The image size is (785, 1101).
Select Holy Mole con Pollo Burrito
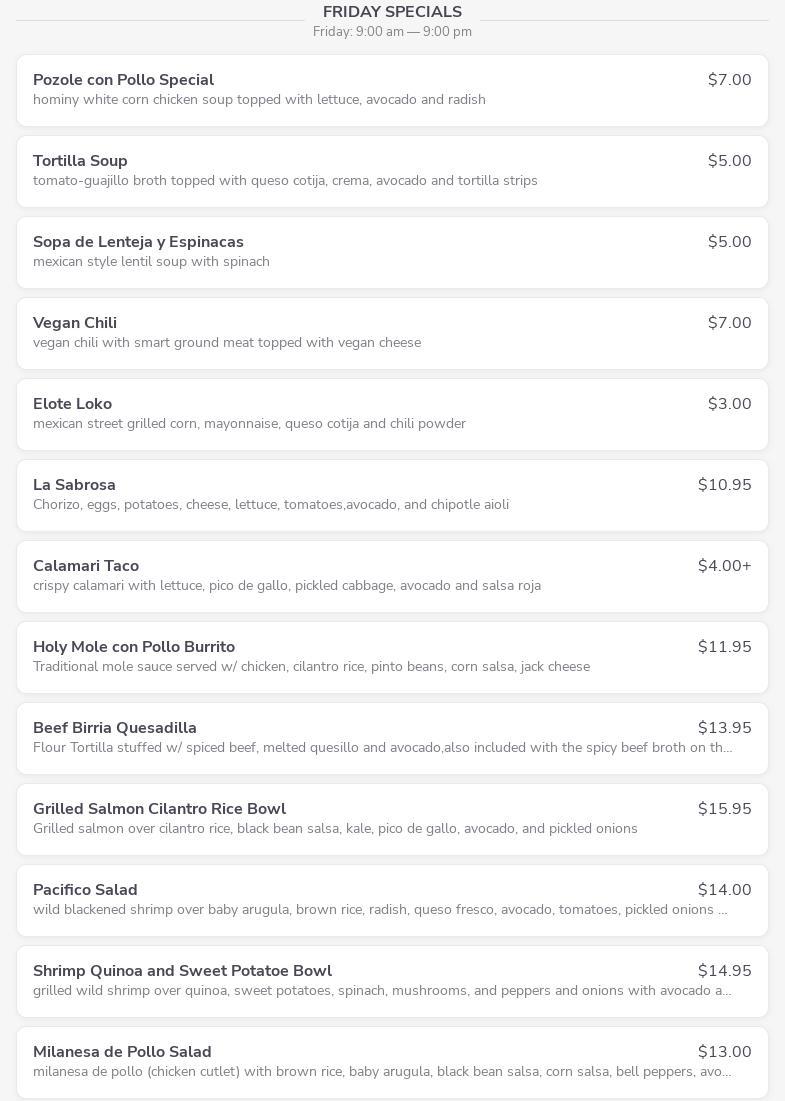pyautogui.click(x=134, y=647)
